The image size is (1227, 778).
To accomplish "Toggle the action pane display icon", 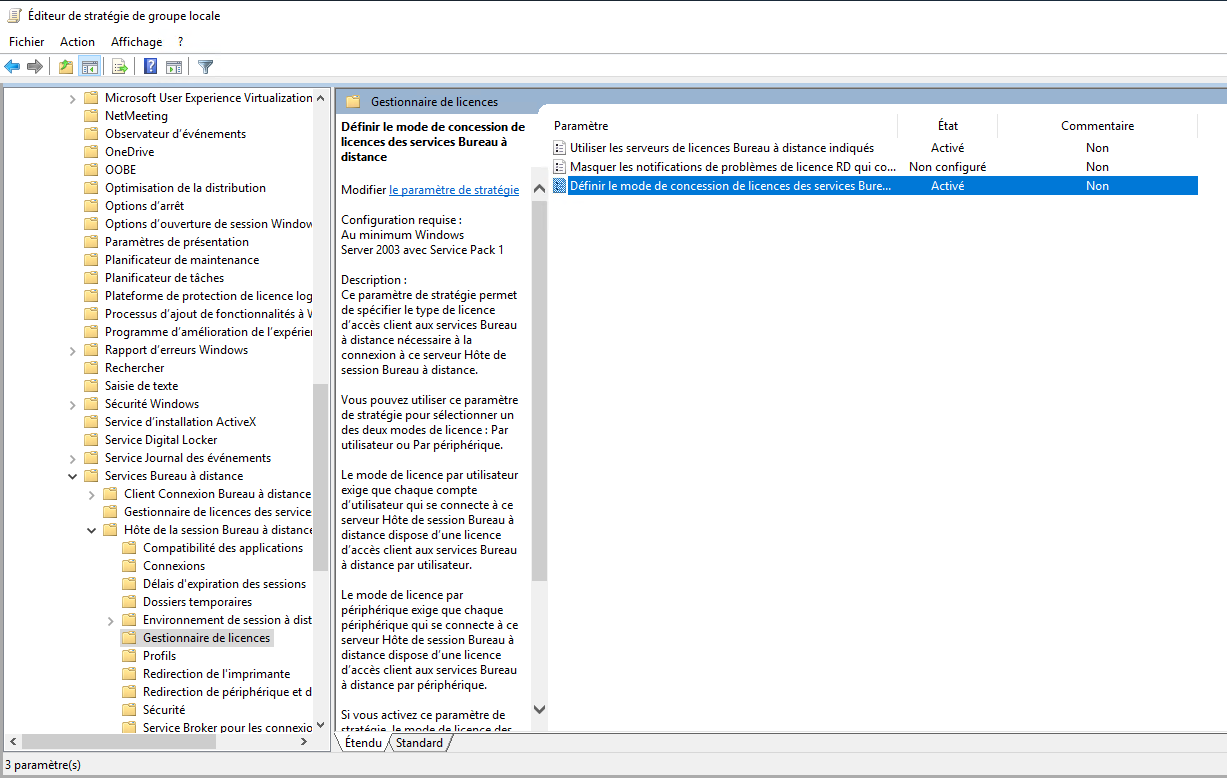I will pos(172,67).
